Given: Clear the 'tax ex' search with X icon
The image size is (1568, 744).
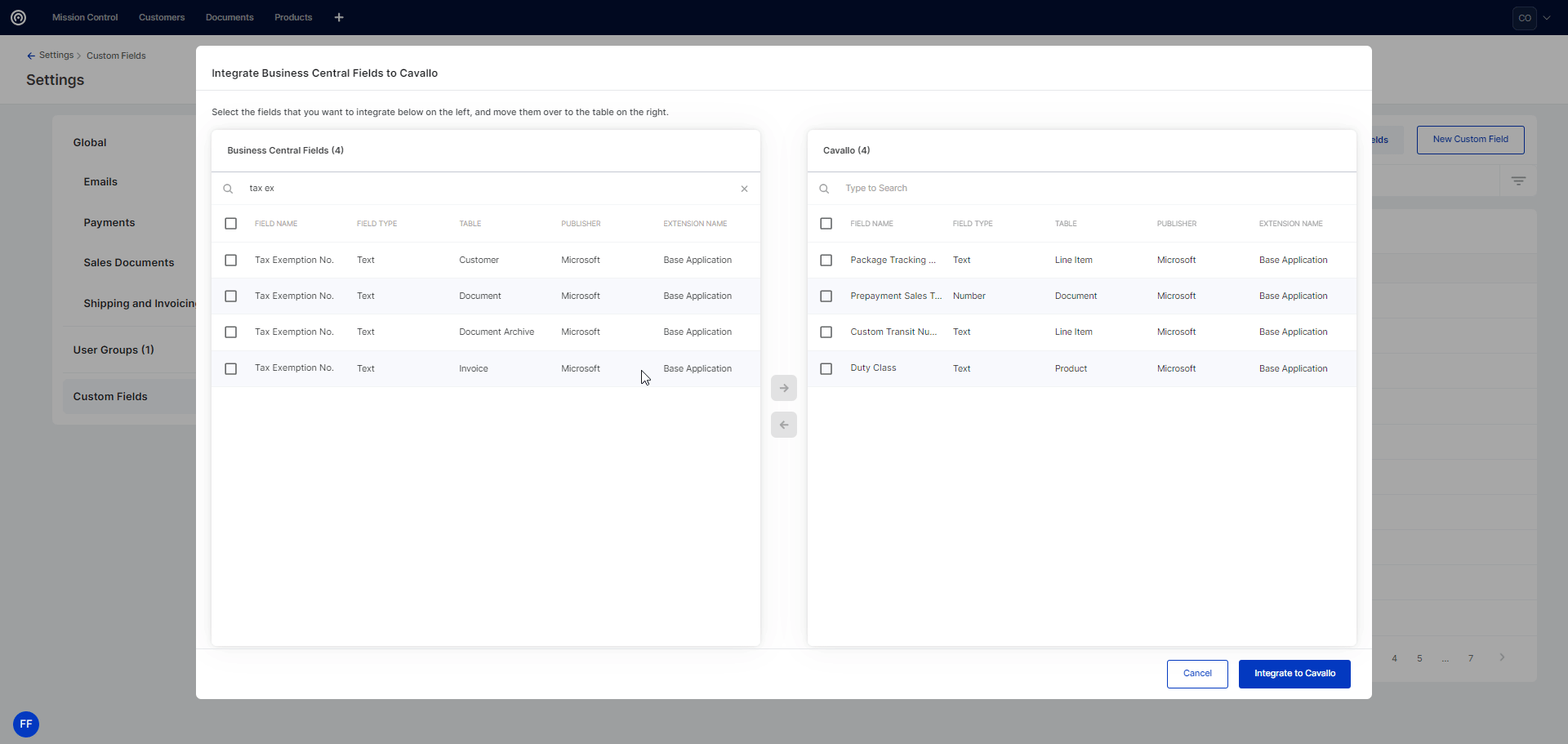Looking at the screenshot, I should click(x=744, y=189).
